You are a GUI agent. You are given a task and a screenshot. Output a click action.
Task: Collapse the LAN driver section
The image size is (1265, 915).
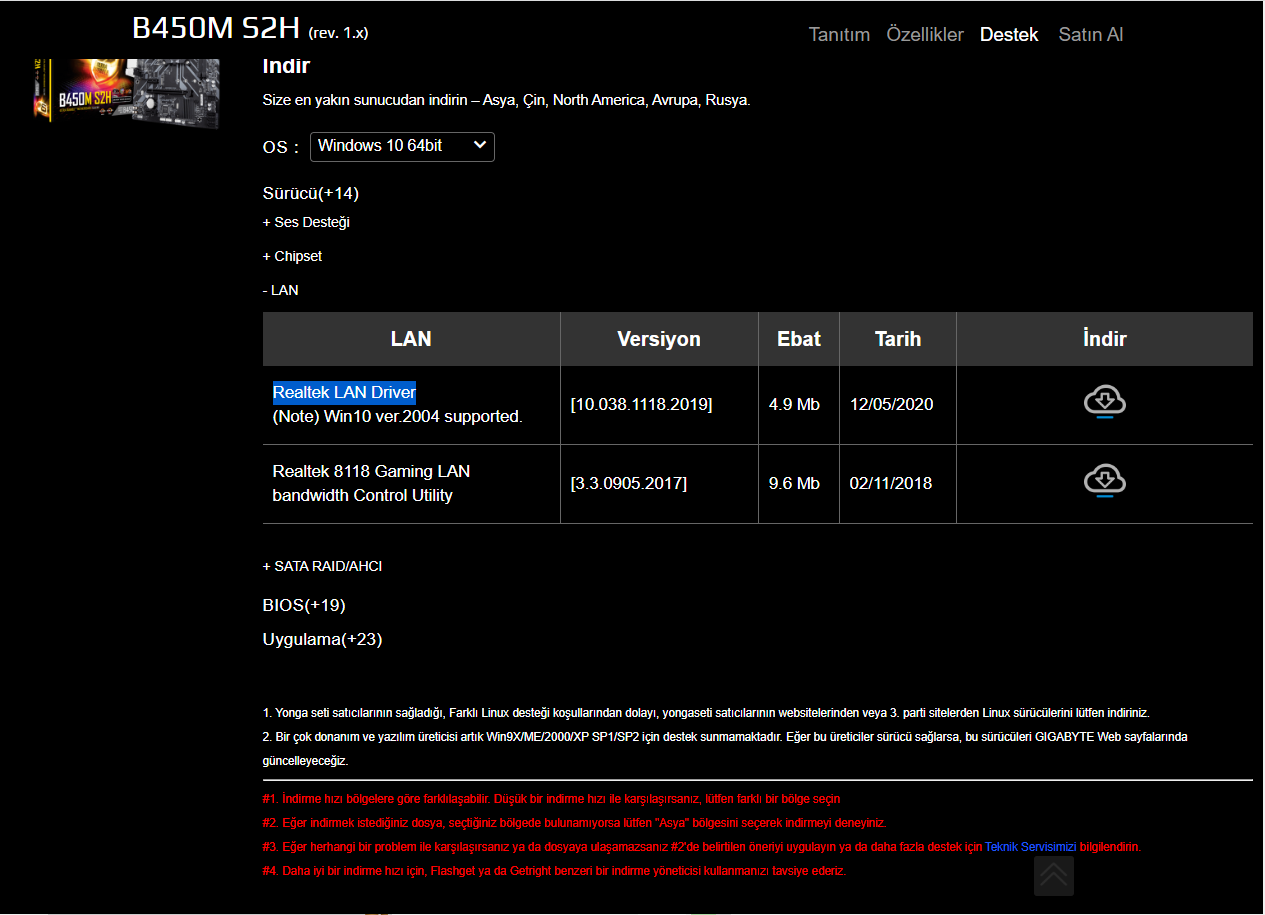click(280, 290)
